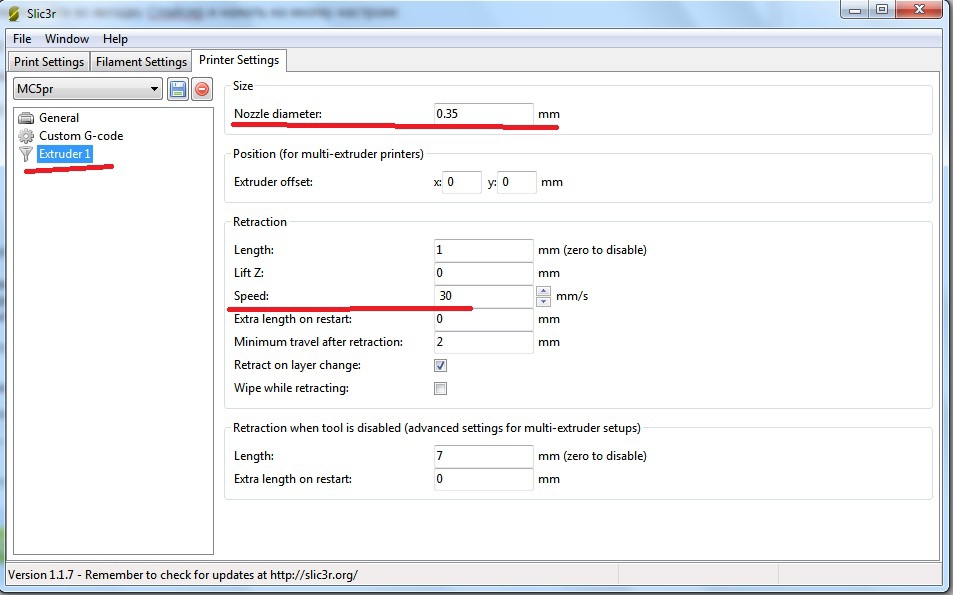Select the Printer Settings tab

[x=239, y=60]
